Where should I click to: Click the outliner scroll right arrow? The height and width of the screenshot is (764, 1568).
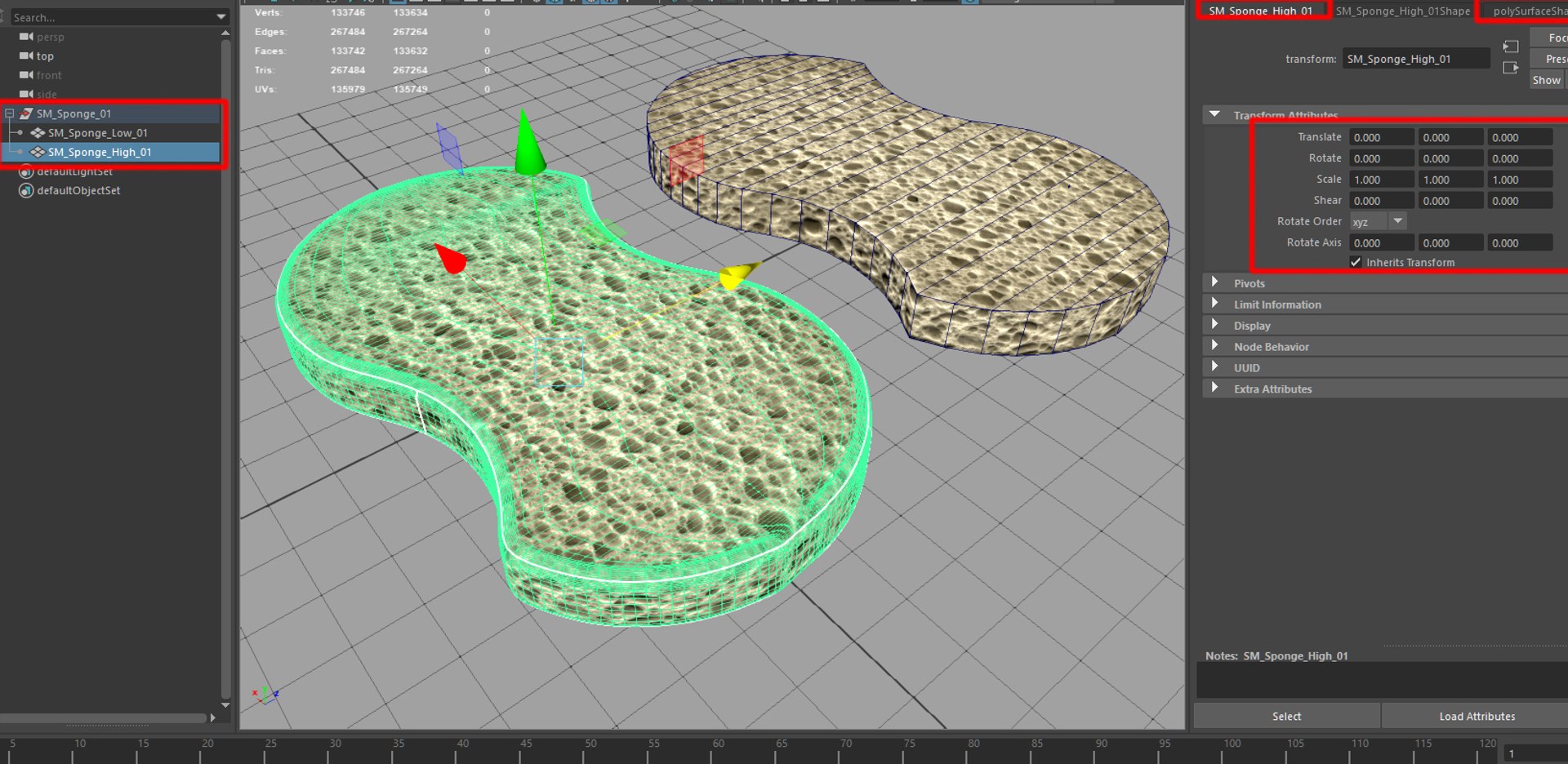213,718
